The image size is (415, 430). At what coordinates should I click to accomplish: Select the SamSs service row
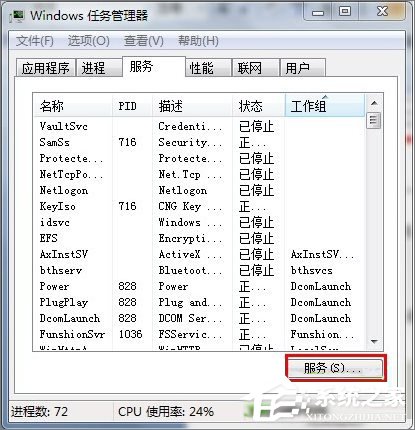[199, 142]
